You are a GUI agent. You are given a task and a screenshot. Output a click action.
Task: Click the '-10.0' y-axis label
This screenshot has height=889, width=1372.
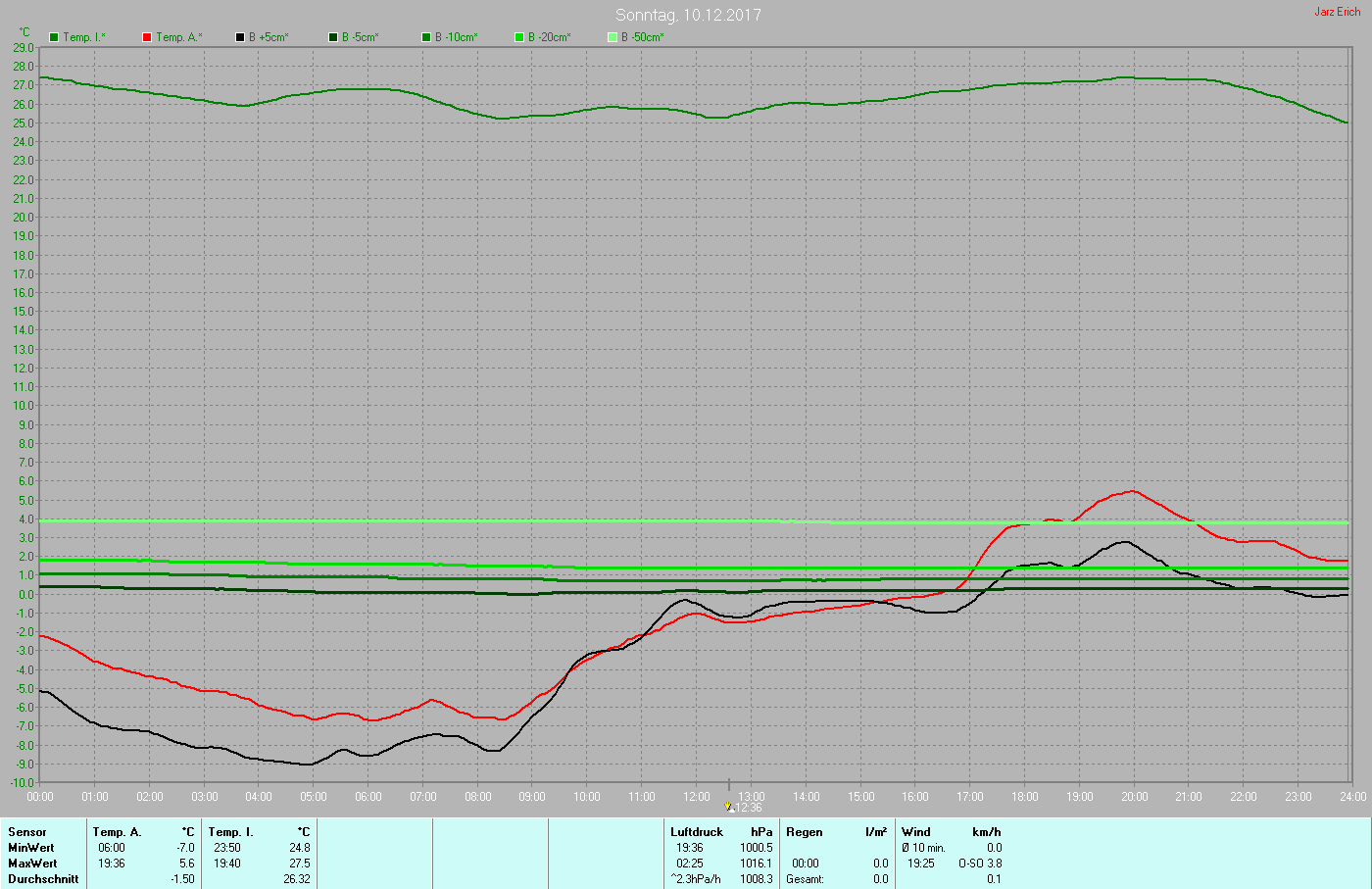pos(20,783)
